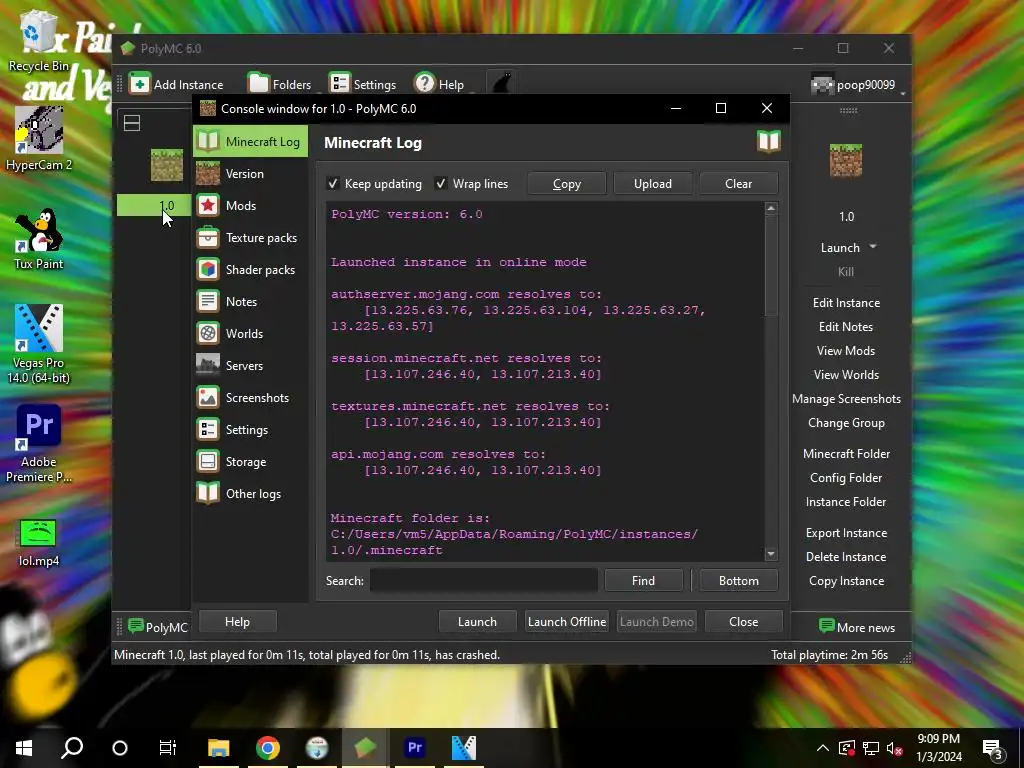The image size is (1024, 768).
Task: Open the Servers page in sidebar
Action: [x=250, y=365]
